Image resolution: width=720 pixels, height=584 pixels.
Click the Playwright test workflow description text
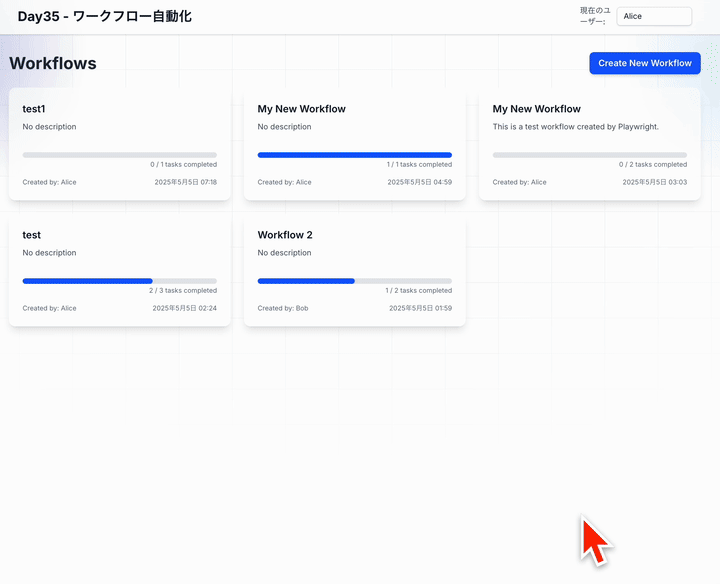575,127
